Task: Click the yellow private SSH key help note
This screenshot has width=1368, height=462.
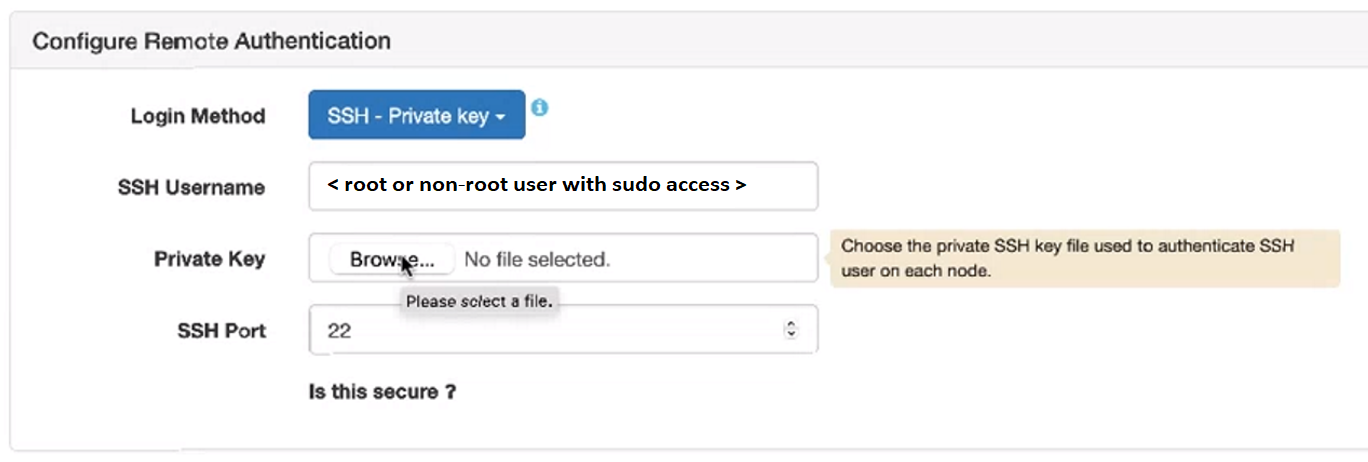Action: coord(1085,258)
